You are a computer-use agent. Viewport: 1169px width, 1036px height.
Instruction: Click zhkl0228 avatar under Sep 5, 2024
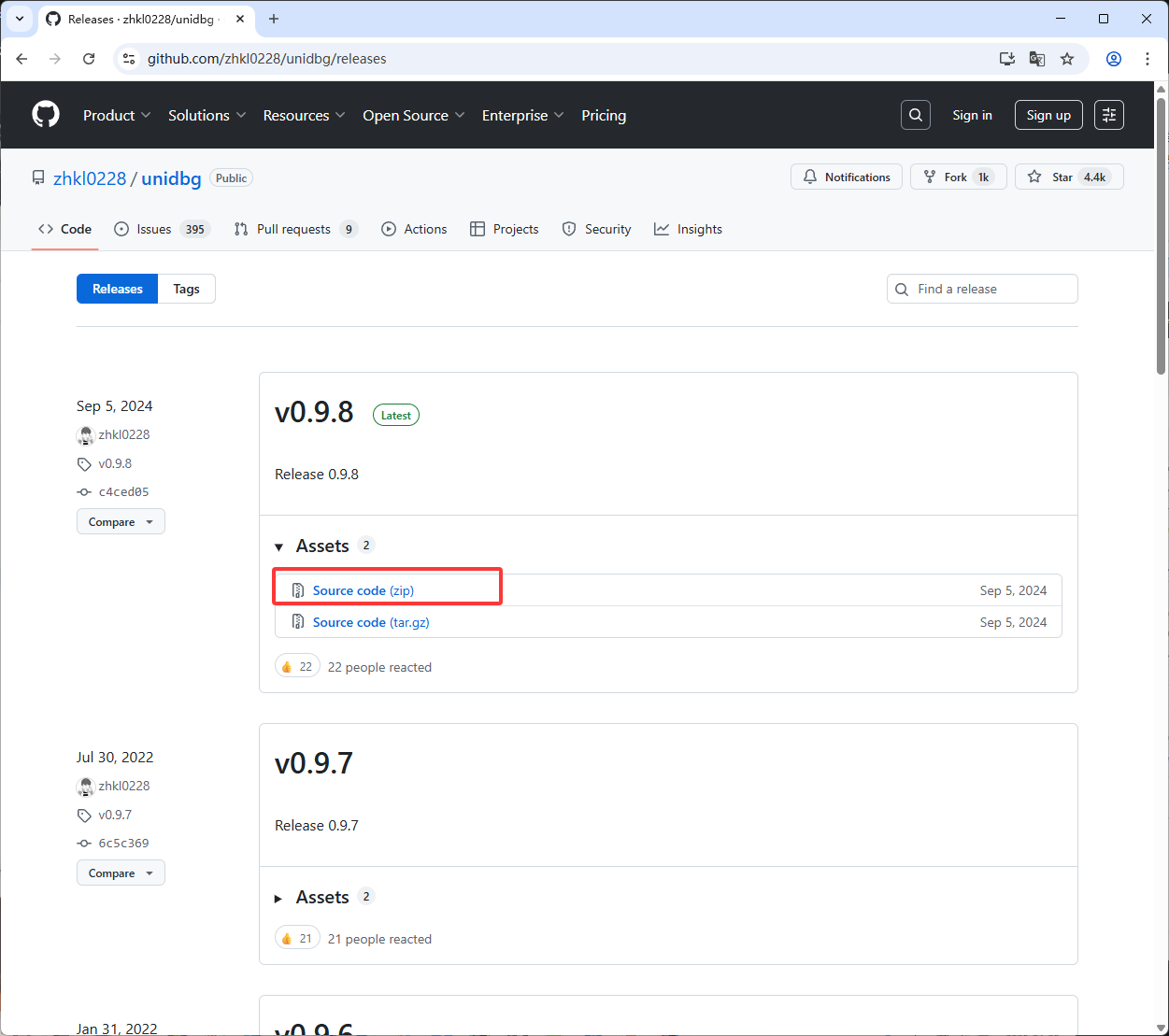(x=86, y=435)
